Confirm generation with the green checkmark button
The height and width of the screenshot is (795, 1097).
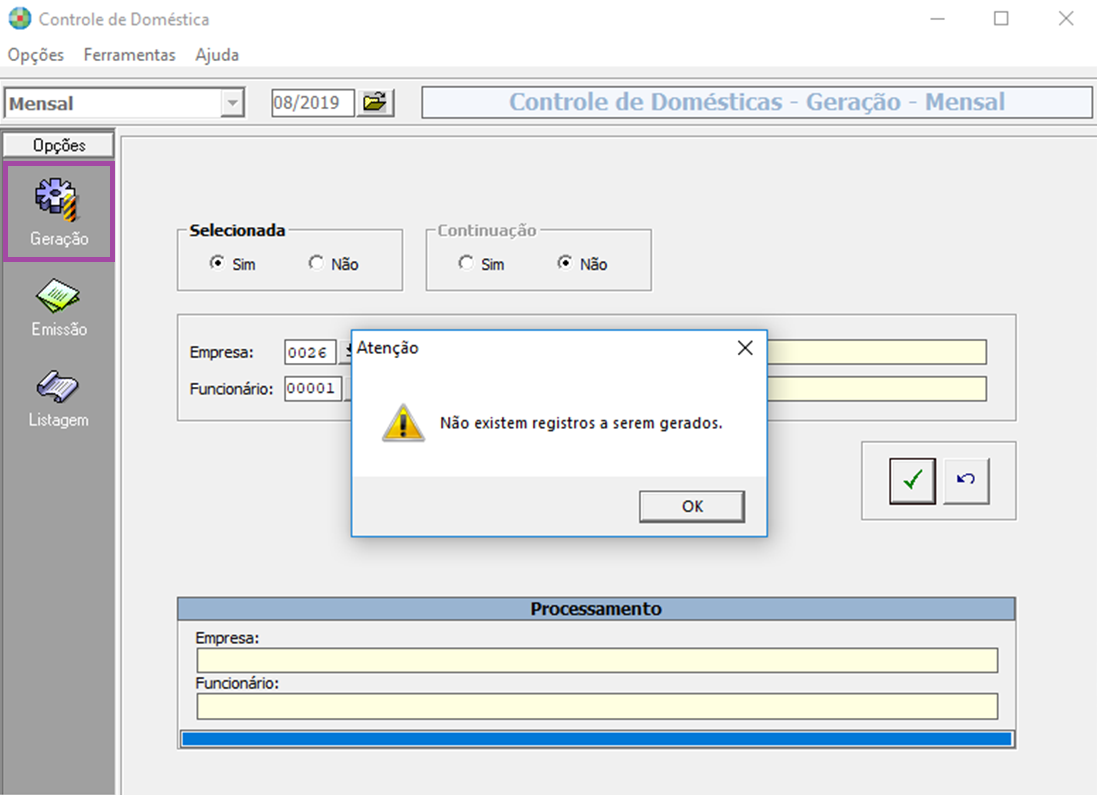click(912, 481)
